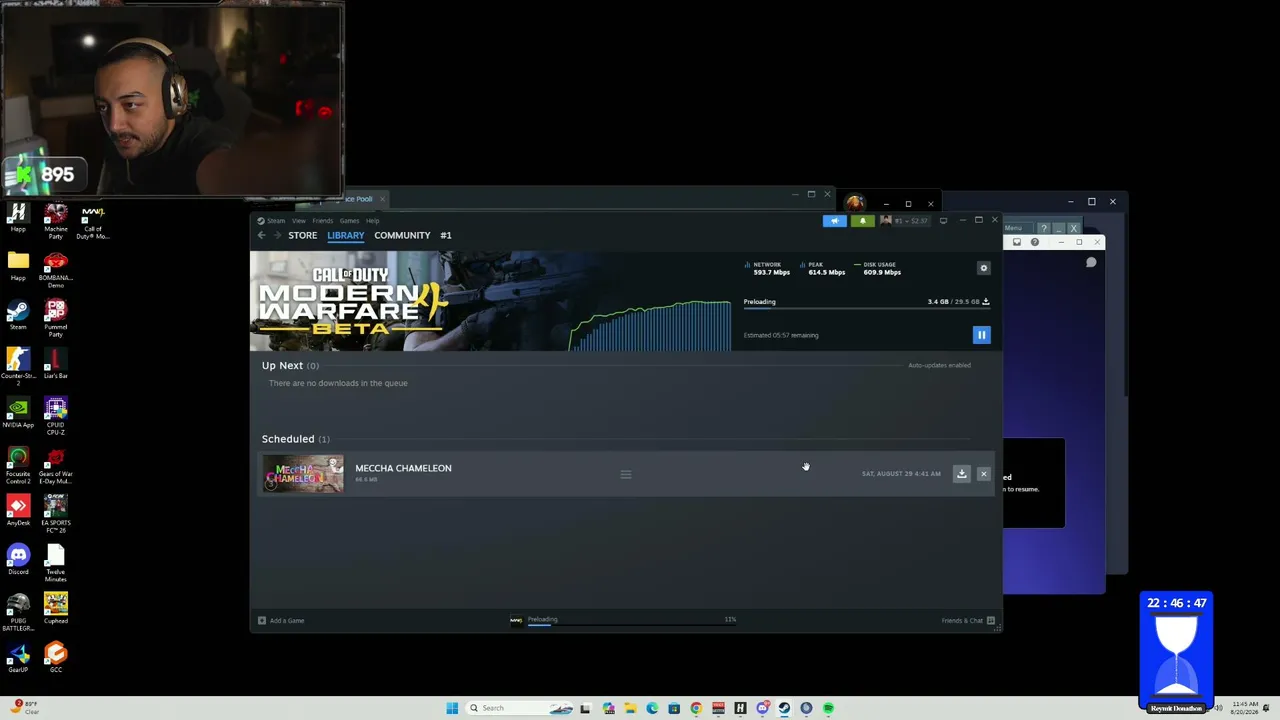Screen dimensions: 1280x720
Task: Open the COMMUNITY tab
Action: tap(402, 235)
